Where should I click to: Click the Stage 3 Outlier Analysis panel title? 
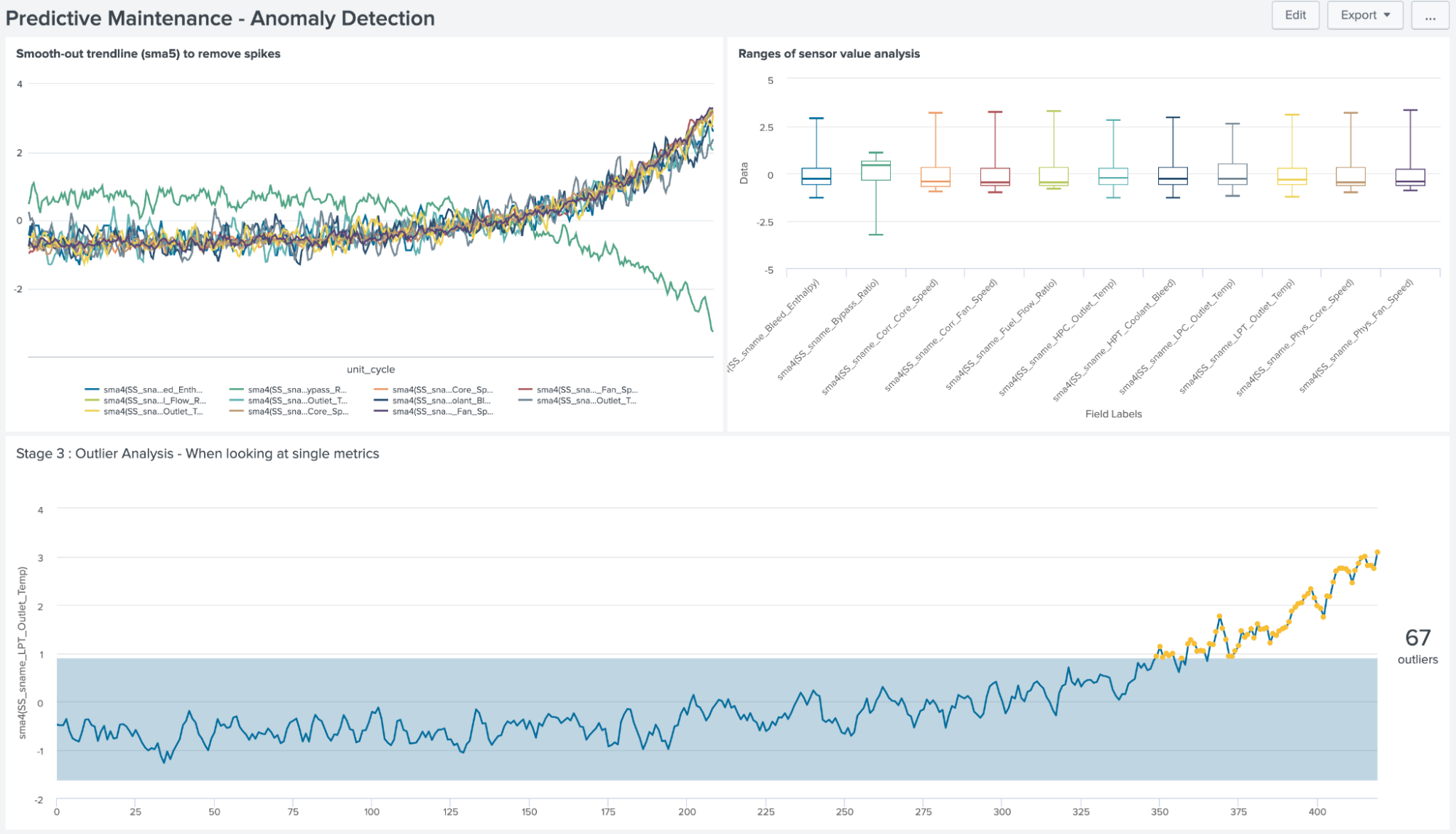197,454
